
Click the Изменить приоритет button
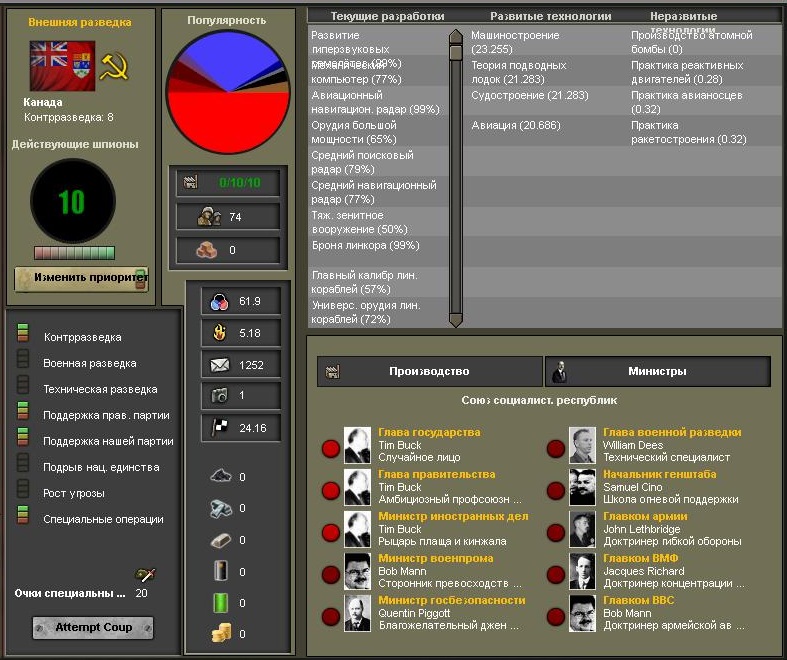tap(81, 279)
